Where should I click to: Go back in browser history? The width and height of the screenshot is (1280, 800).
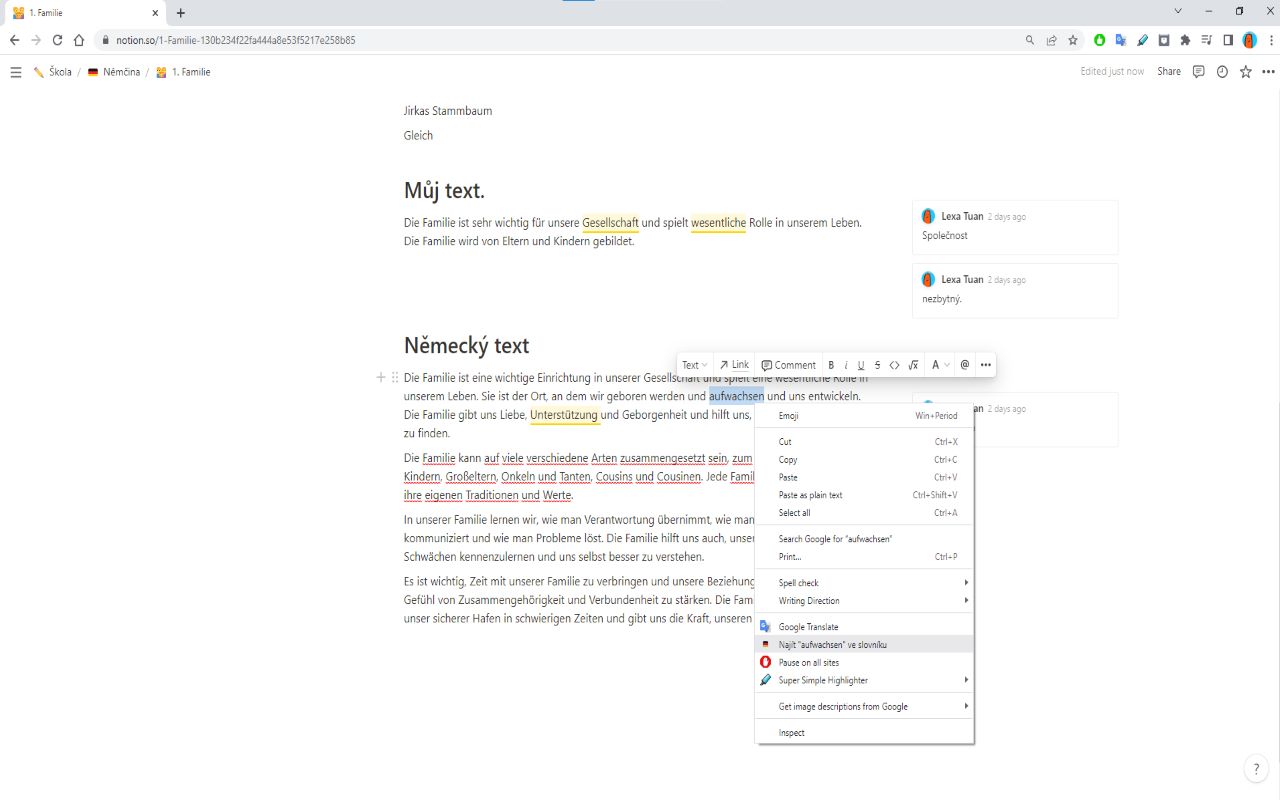pos(14,40)
